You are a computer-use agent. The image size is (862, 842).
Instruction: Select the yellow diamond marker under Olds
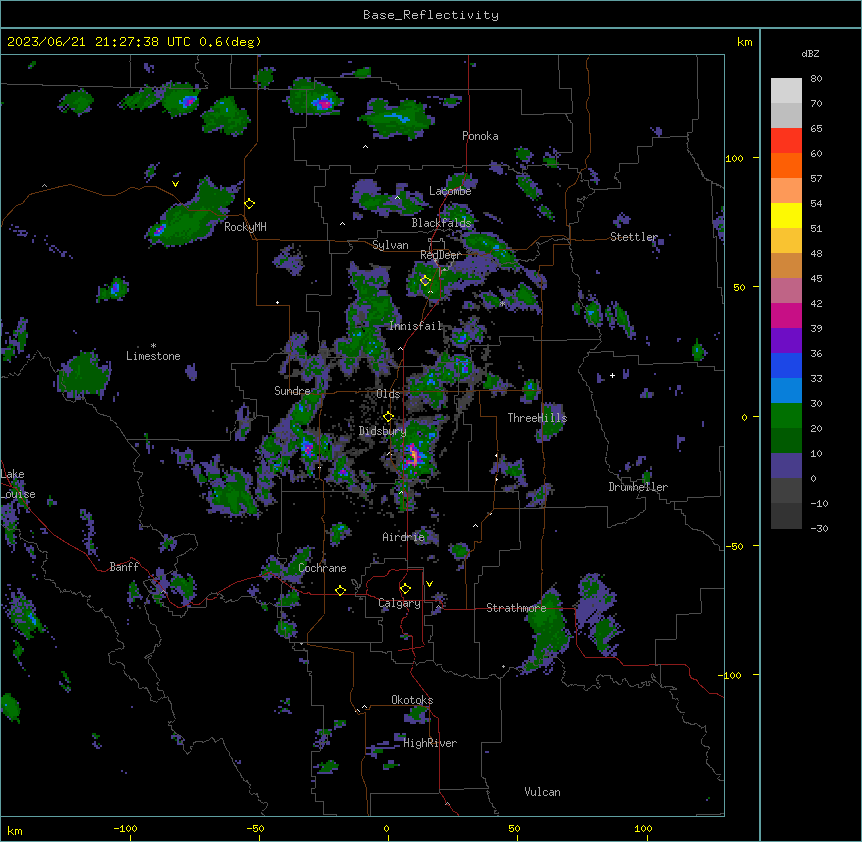pos(388,417)
